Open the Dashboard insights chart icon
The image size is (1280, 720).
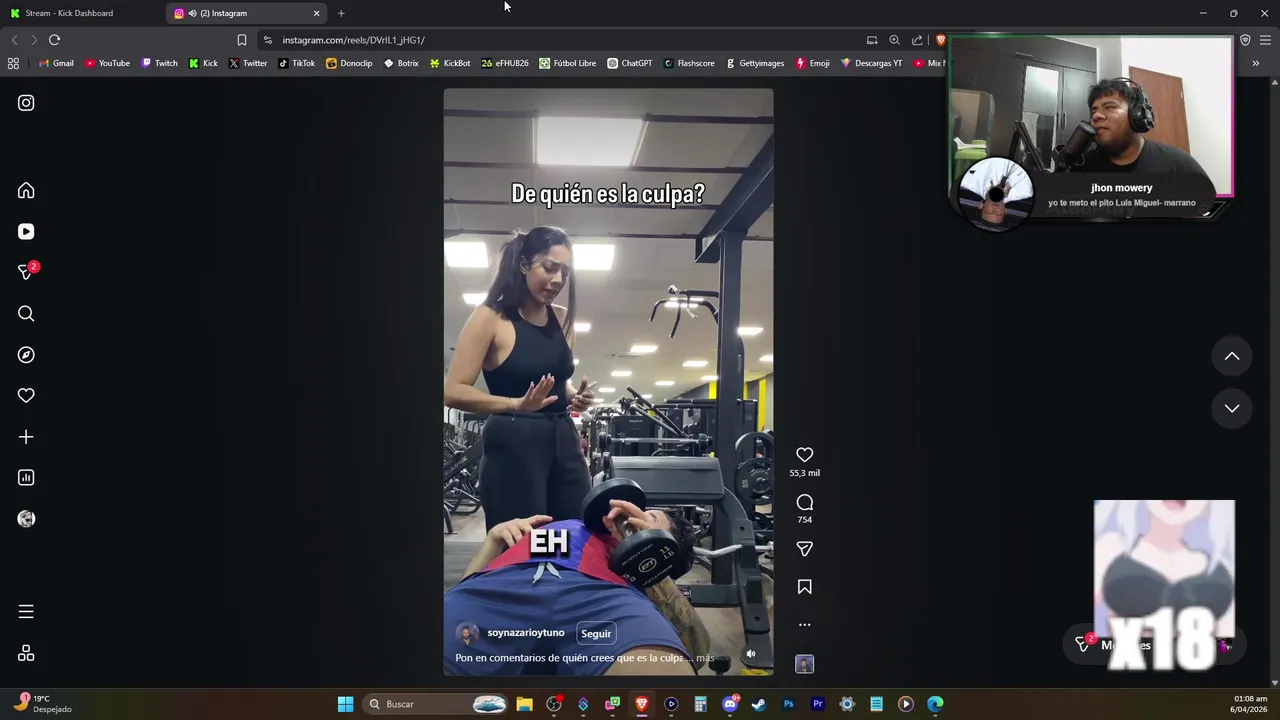[26, 478]
